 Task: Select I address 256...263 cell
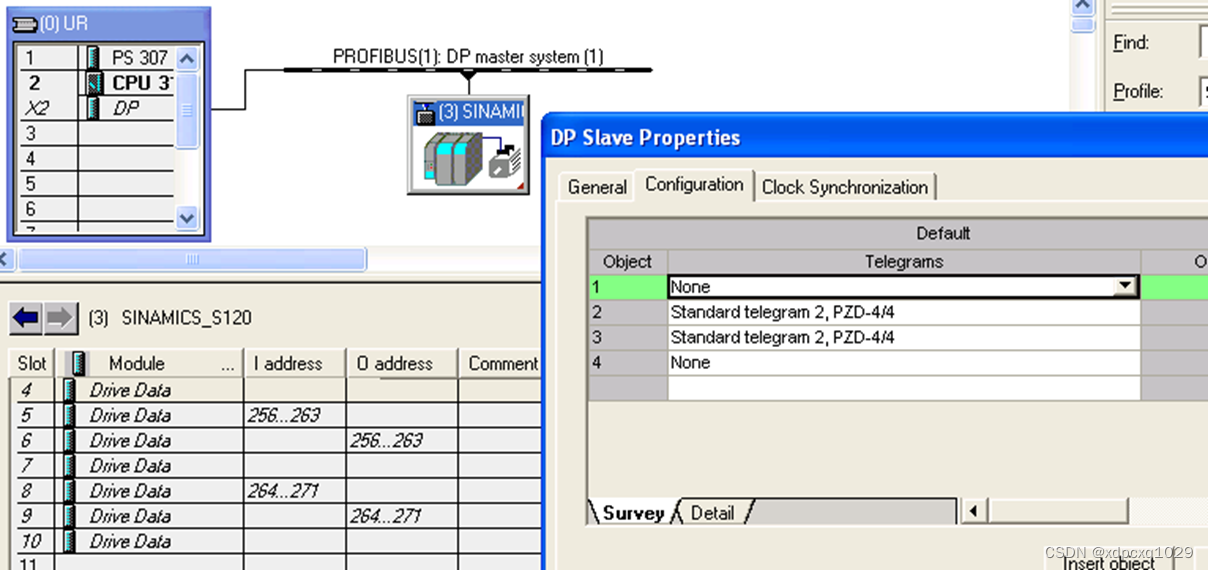click(x=295, y=415)
